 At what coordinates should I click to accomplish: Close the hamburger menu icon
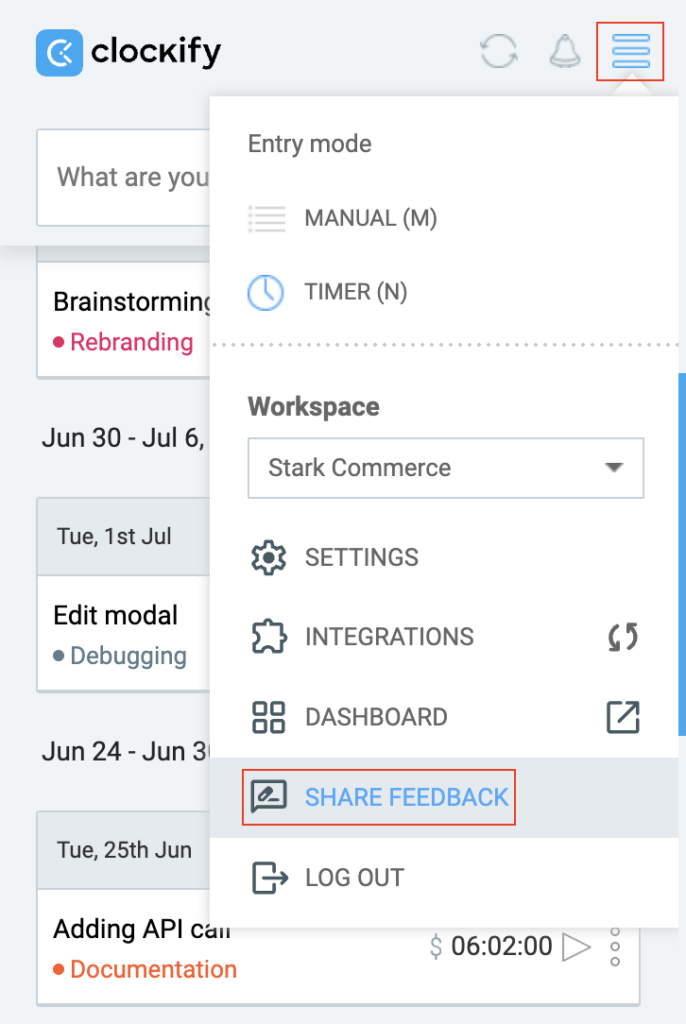(630, 51)
